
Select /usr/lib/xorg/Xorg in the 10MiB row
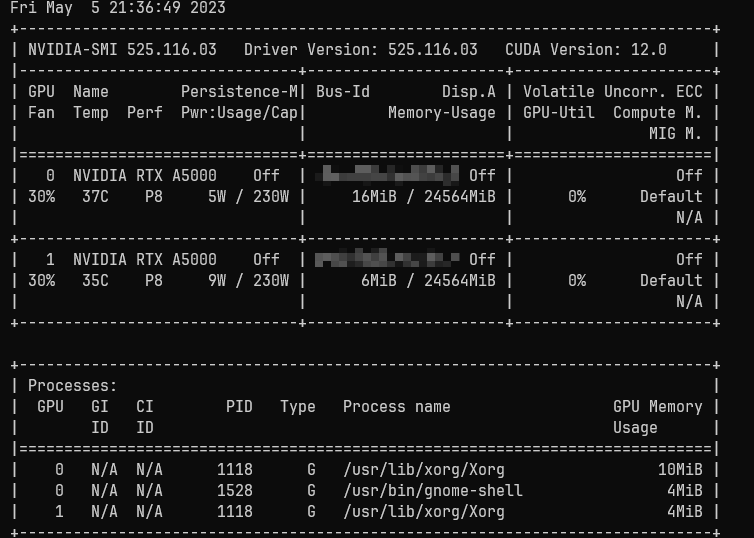424,469
